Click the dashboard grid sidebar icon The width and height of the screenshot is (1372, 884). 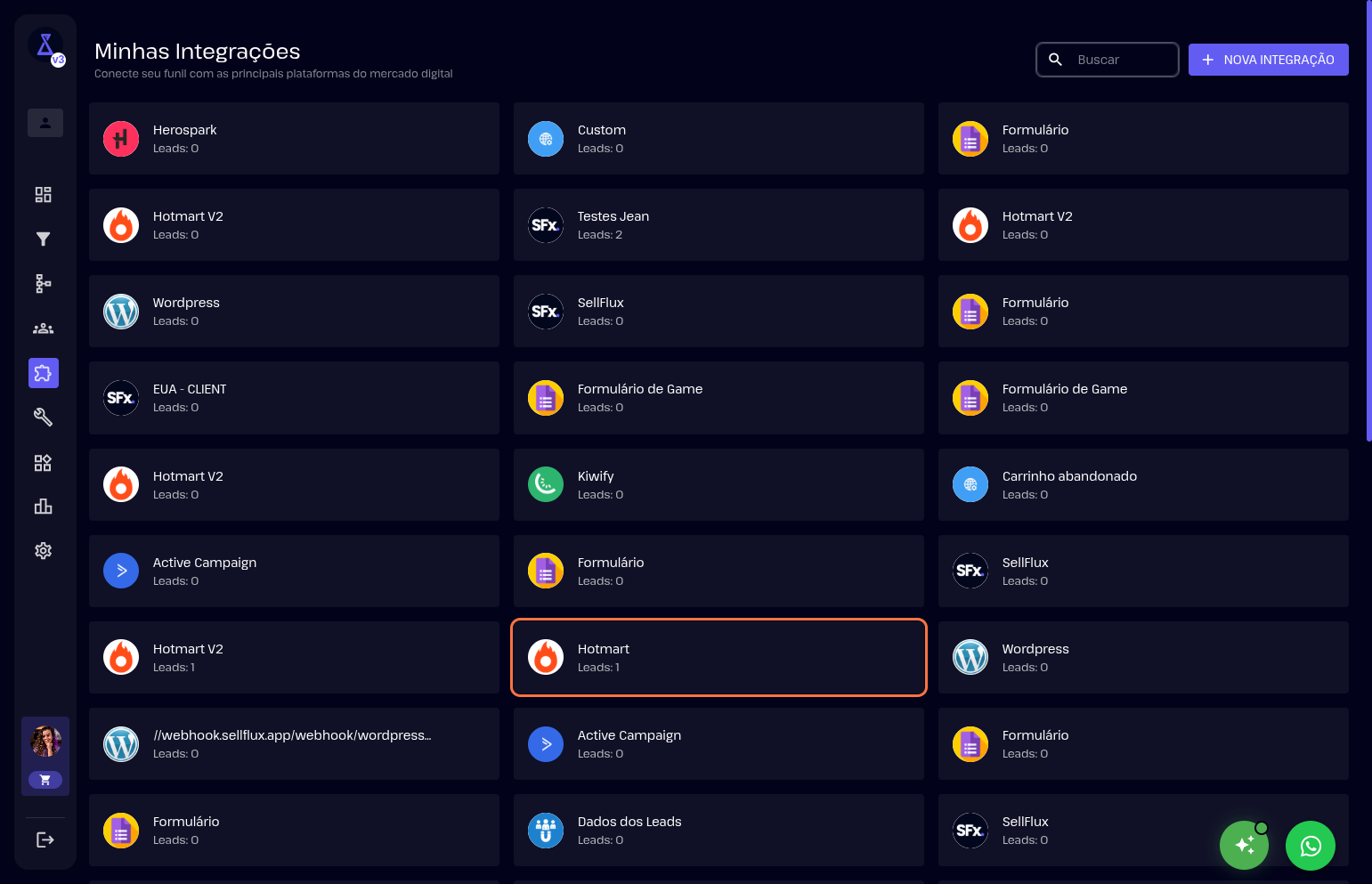point(43,194)
